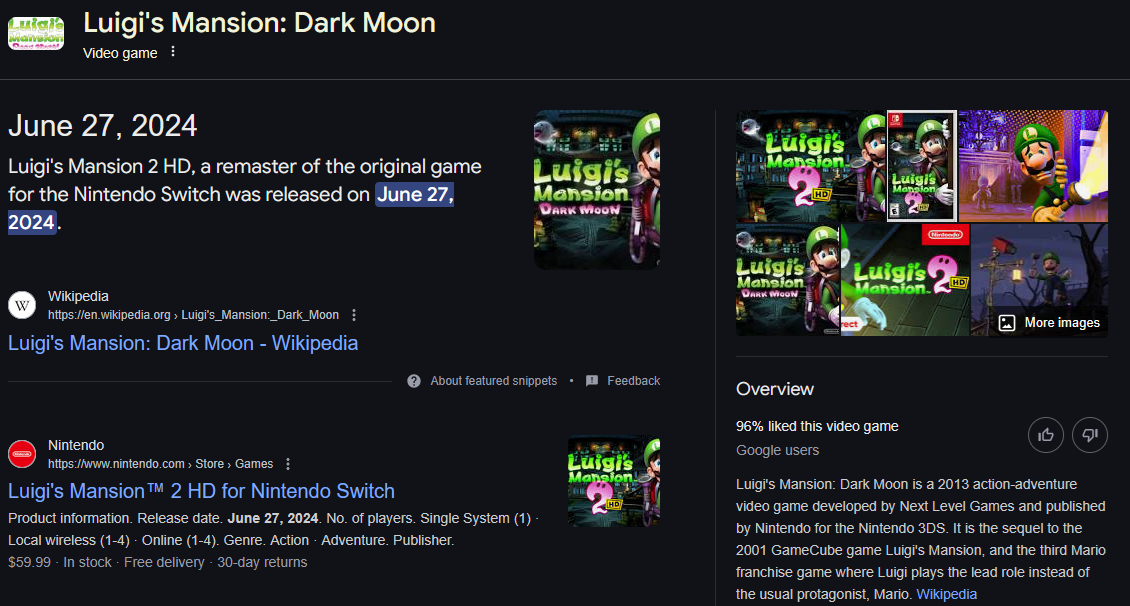The image size is (1130, 606).
Task: Open the More images button
Action: pos(1049,322)
